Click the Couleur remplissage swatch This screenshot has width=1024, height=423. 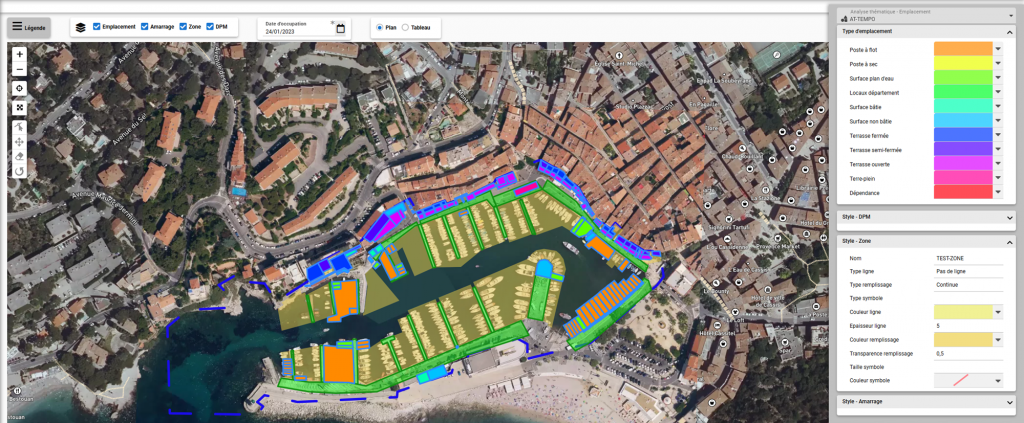click(x=963, y=339)
